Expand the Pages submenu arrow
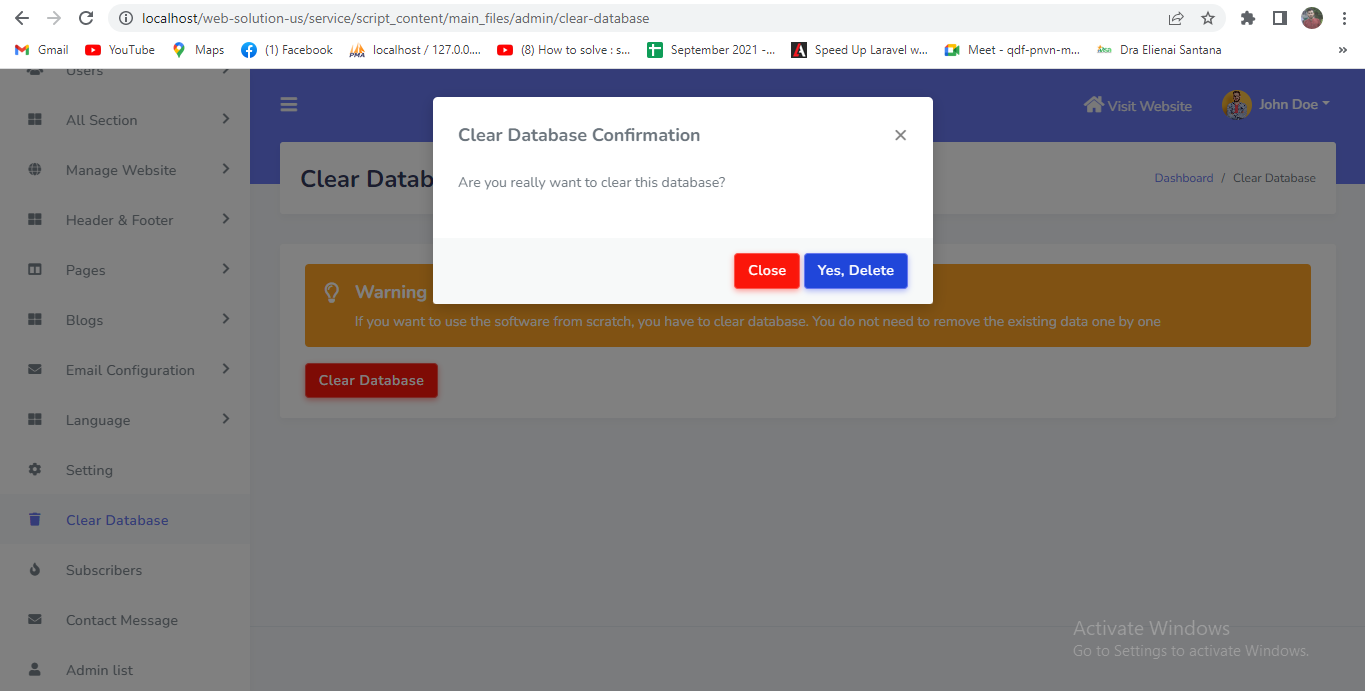 tap(226, 269)
